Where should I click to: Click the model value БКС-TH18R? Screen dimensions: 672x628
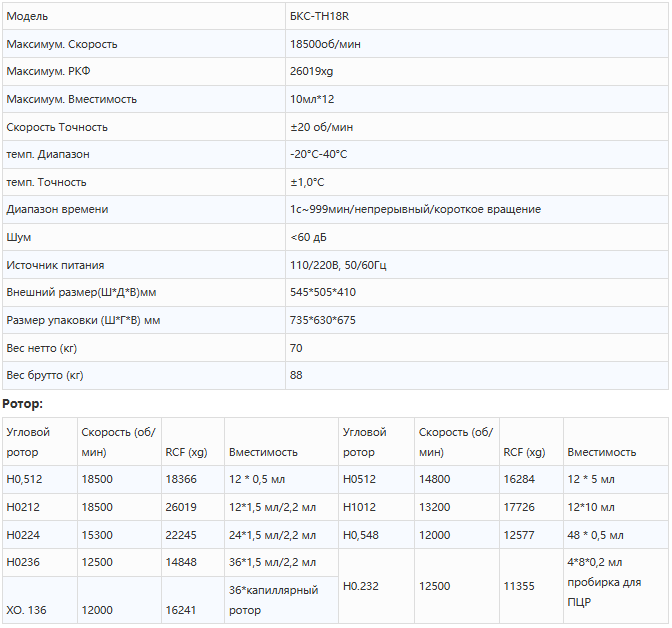tap(319, 16)
